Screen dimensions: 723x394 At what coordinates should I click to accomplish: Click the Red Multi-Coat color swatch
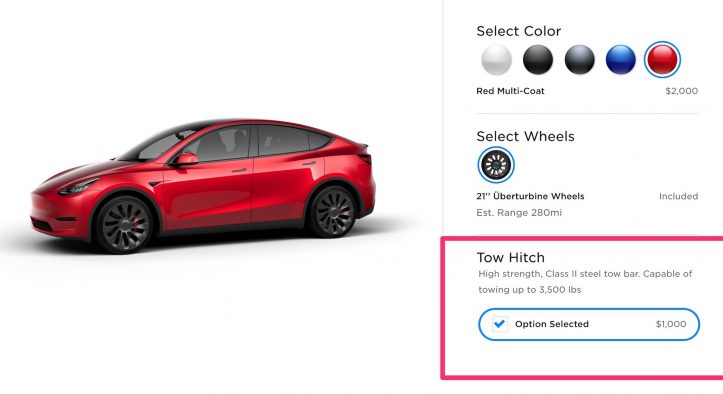pos(662,60)
